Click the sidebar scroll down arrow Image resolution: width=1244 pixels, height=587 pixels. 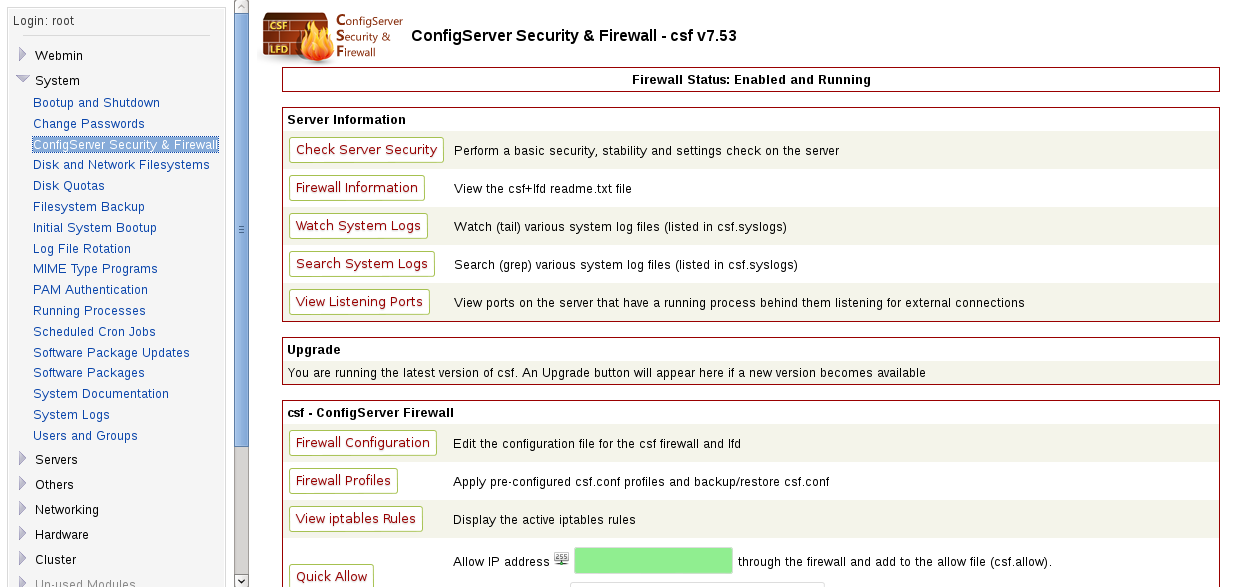point(241,579)
